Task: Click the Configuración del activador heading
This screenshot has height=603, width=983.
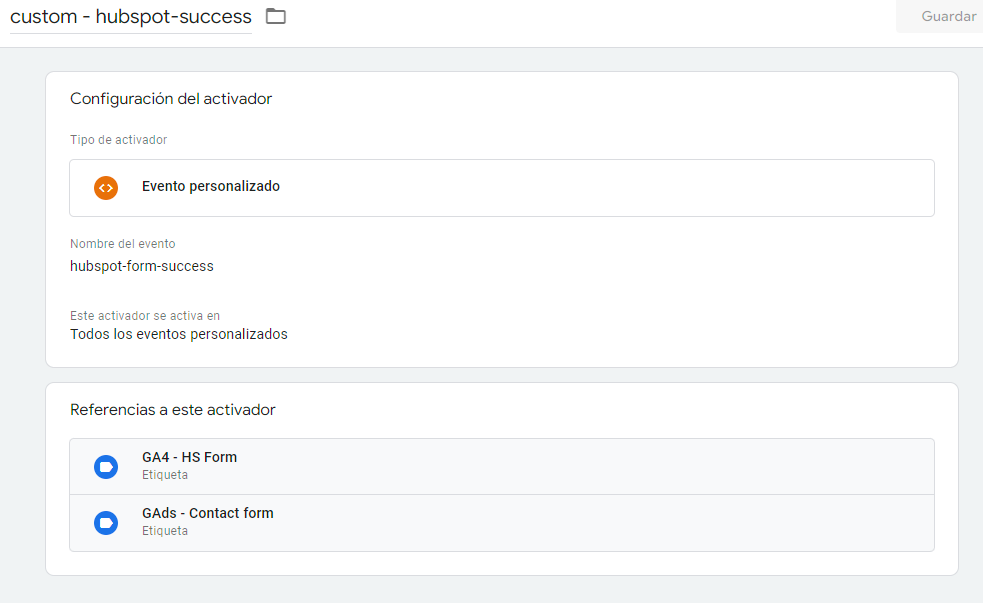Action: click(171, 99)
